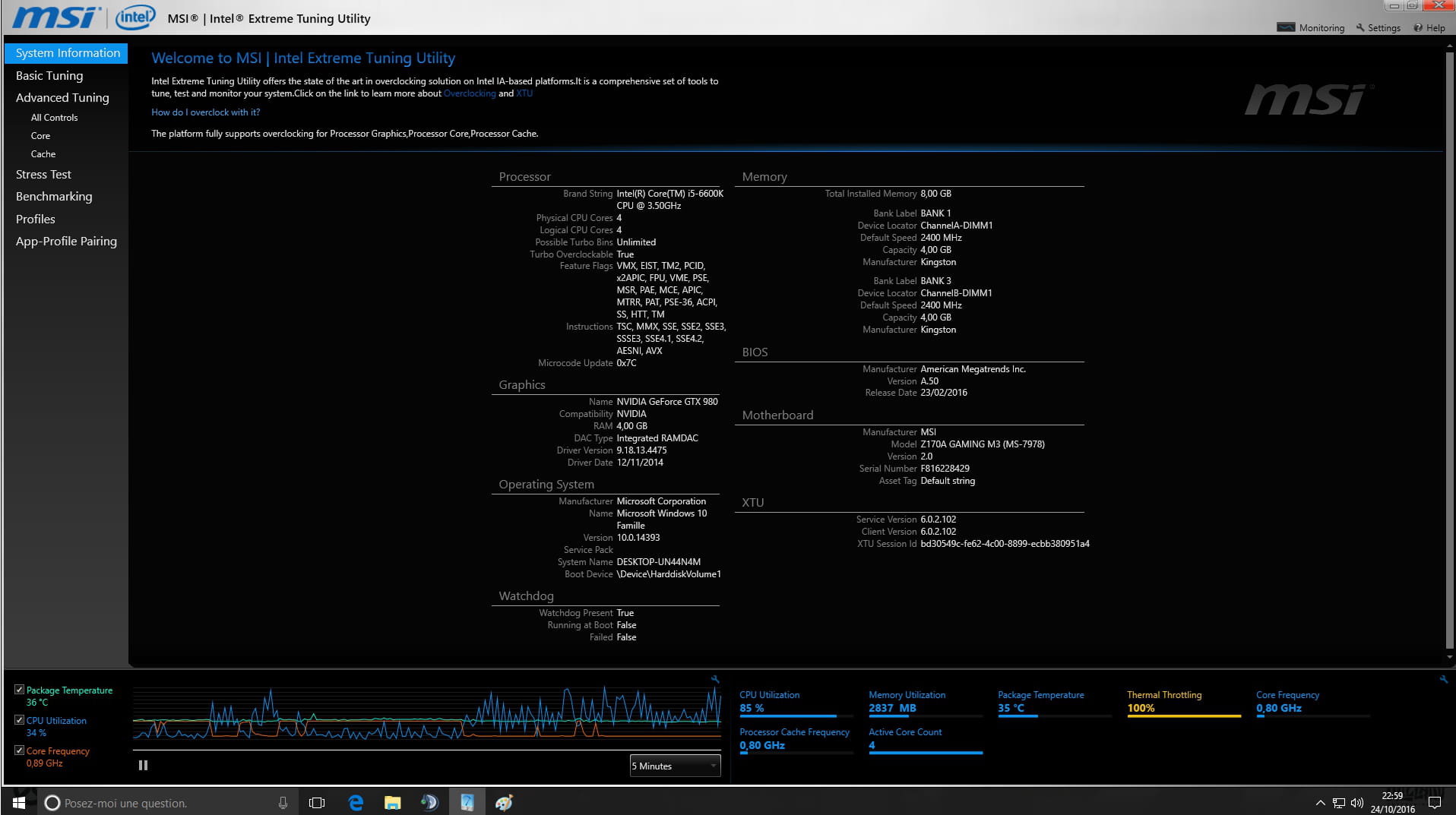Image resolution: width=1456 pixels, height=815 pixels.
Task: Click the main panel vertical scrollbar
Action: [1450, 349]
